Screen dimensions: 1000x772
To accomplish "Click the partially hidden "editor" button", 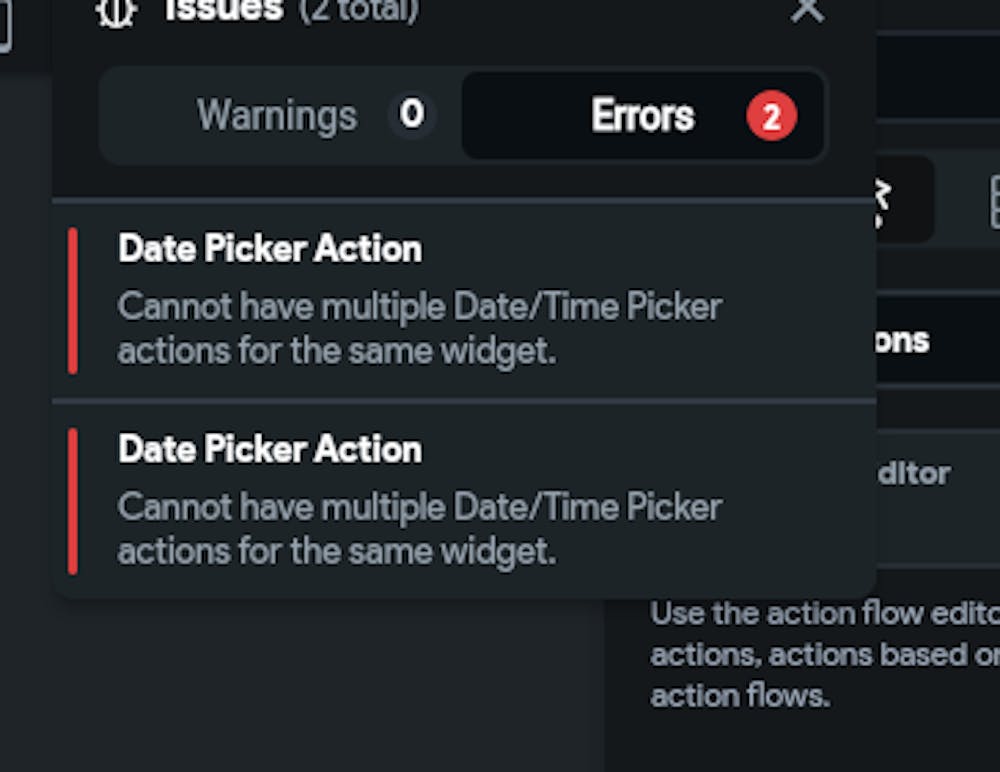I will pos(913,472).
